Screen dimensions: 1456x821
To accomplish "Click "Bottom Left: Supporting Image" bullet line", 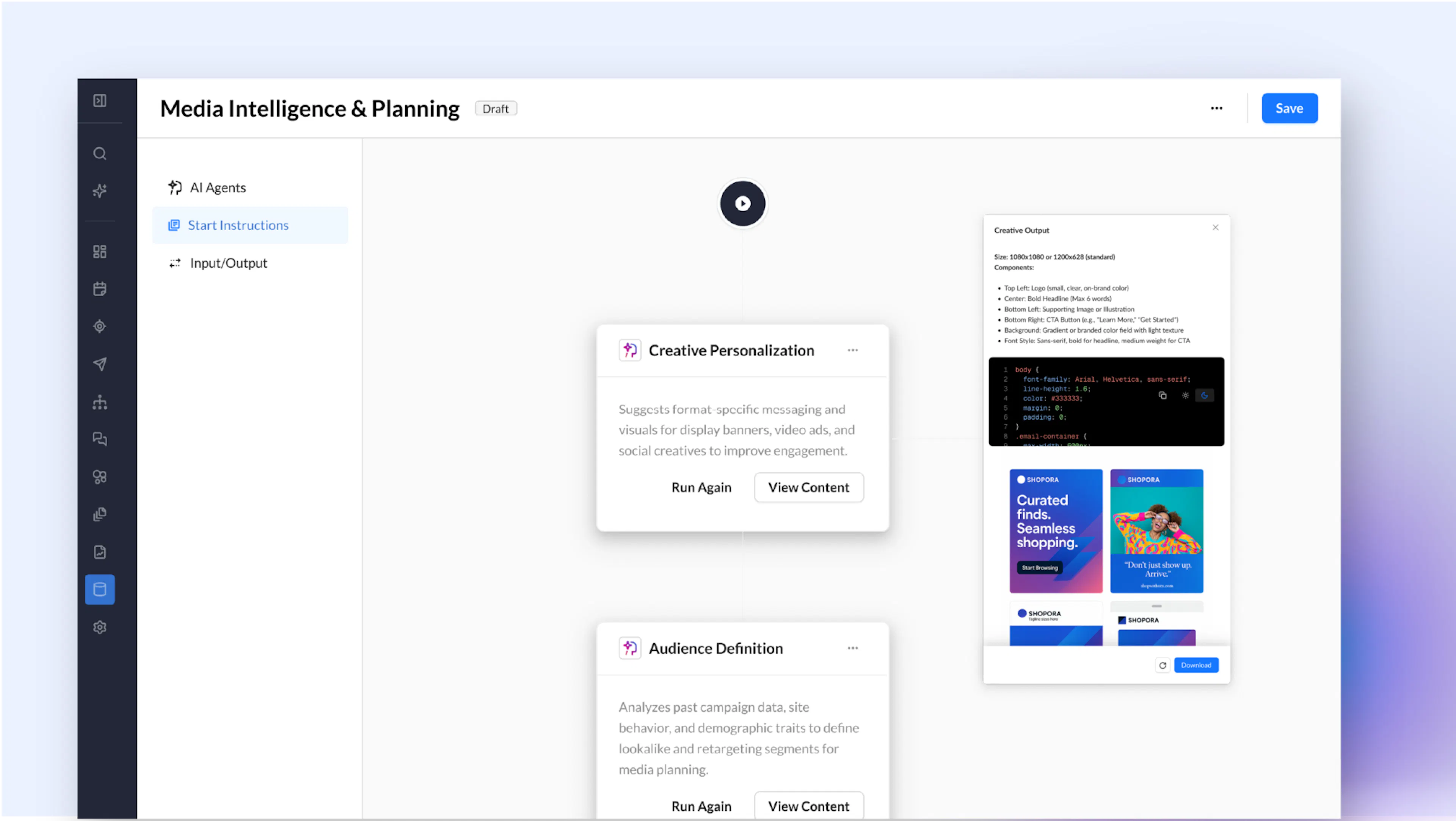I will [1069, 310].
